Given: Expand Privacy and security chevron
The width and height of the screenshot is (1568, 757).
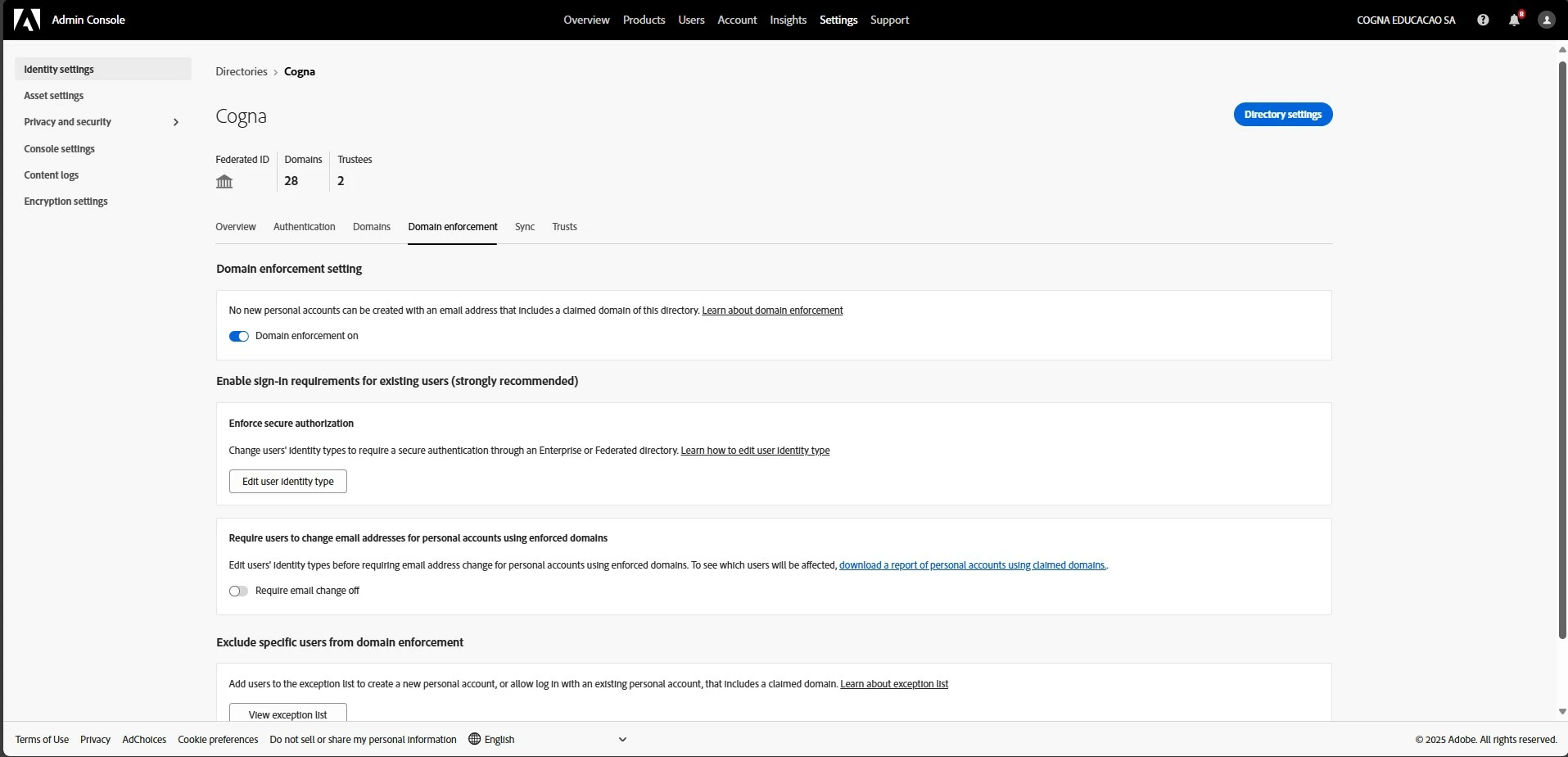Looking at the screenshot, I should pos(176,122).
